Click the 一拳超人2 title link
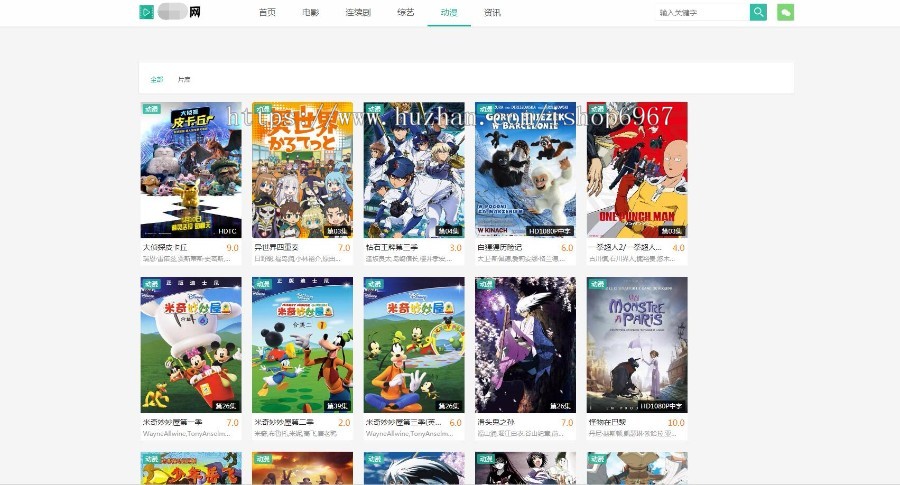 coord(625,247)
